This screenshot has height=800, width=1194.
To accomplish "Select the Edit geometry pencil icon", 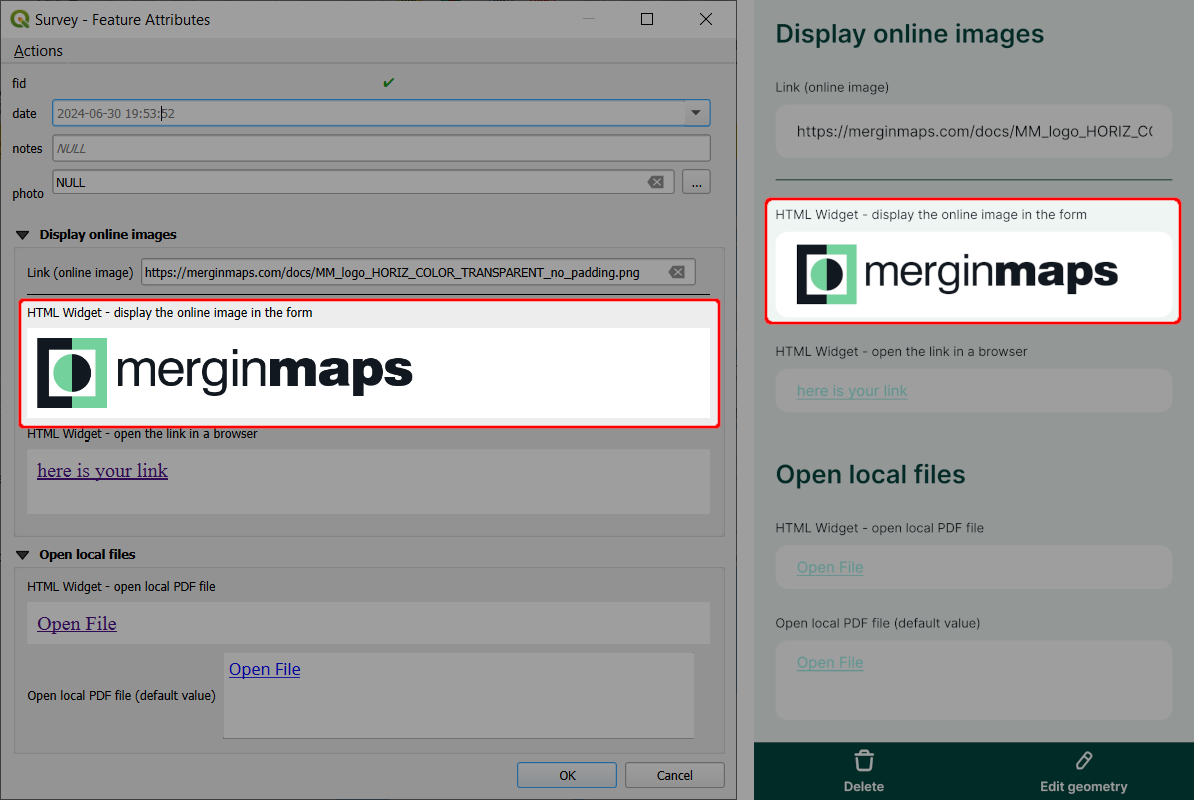I will click(x=1083, y=761).
